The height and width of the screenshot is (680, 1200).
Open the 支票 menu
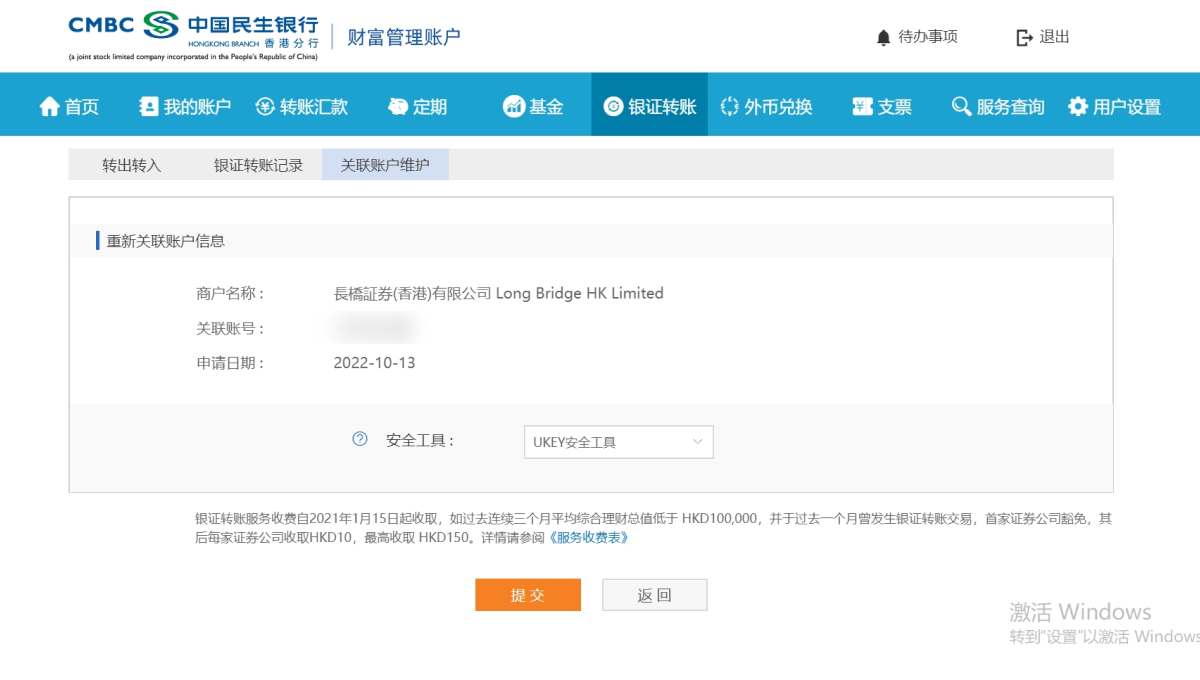click(x=881, y=106)
